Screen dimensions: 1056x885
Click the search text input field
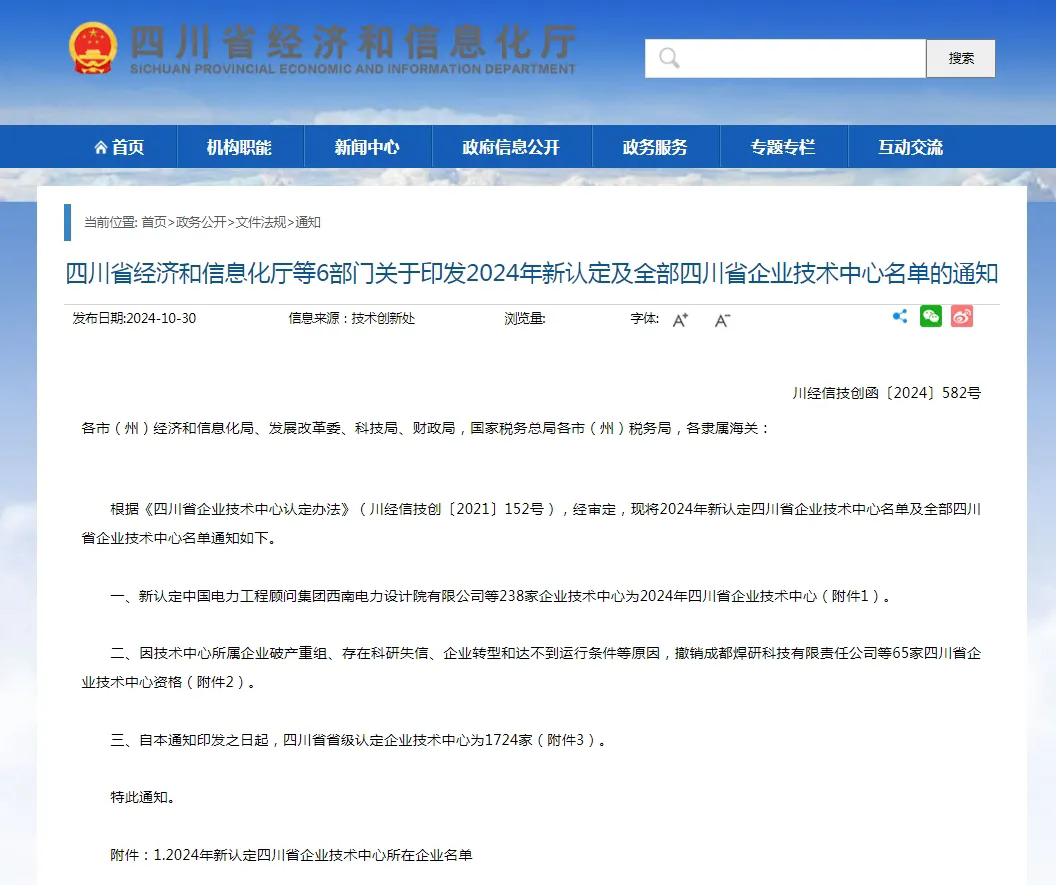coord(800,58)
